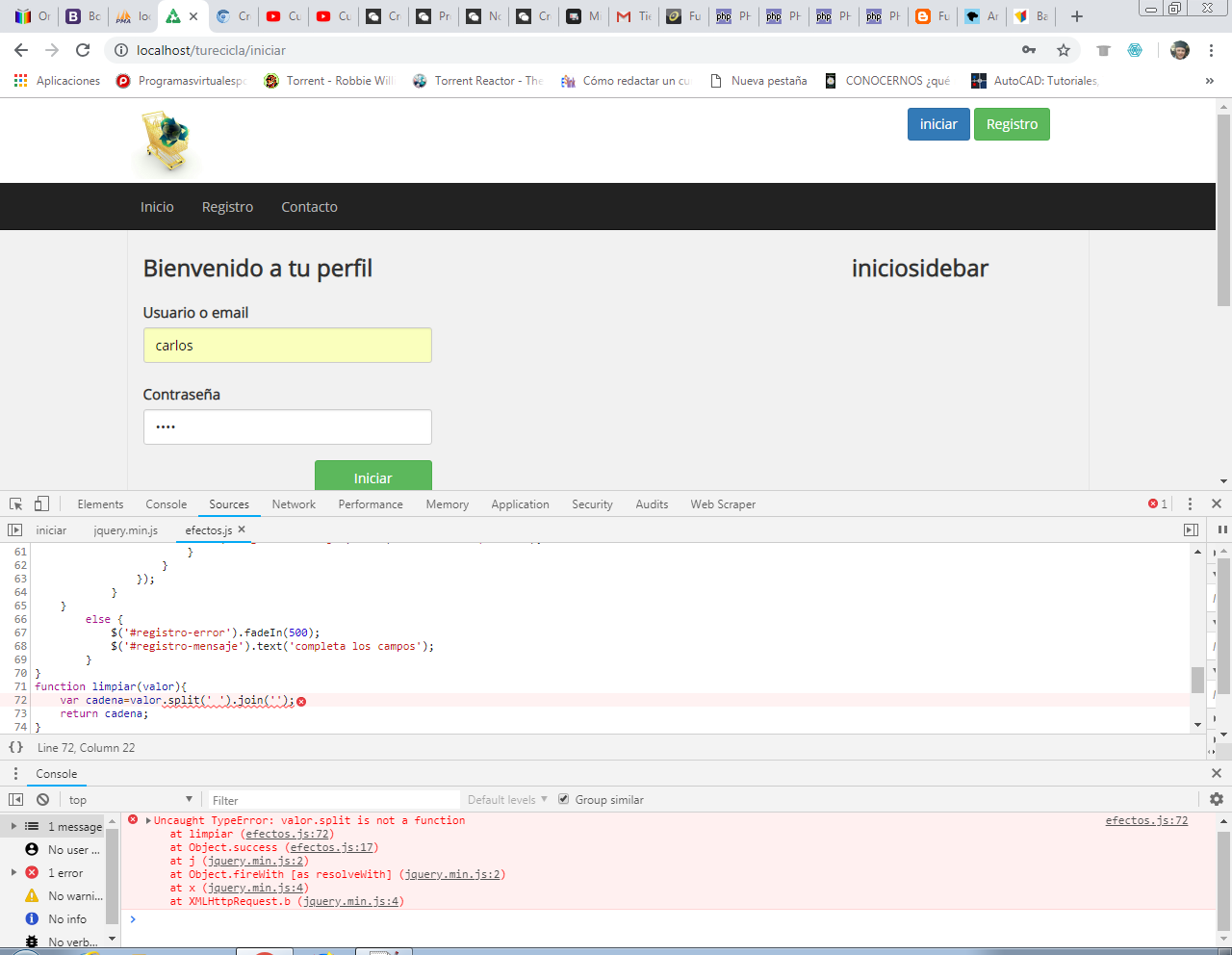
Task: Open the Default levels dropdown
Action: pyautogui.click(x=507, y=800)
